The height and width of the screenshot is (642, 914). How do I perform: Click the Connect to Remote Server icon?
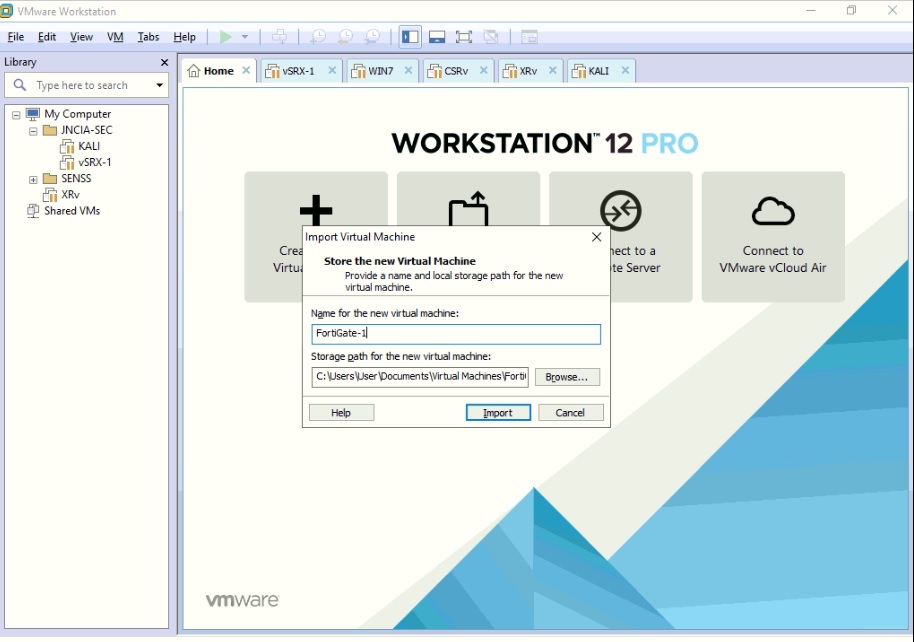click(x=621, y=210)
